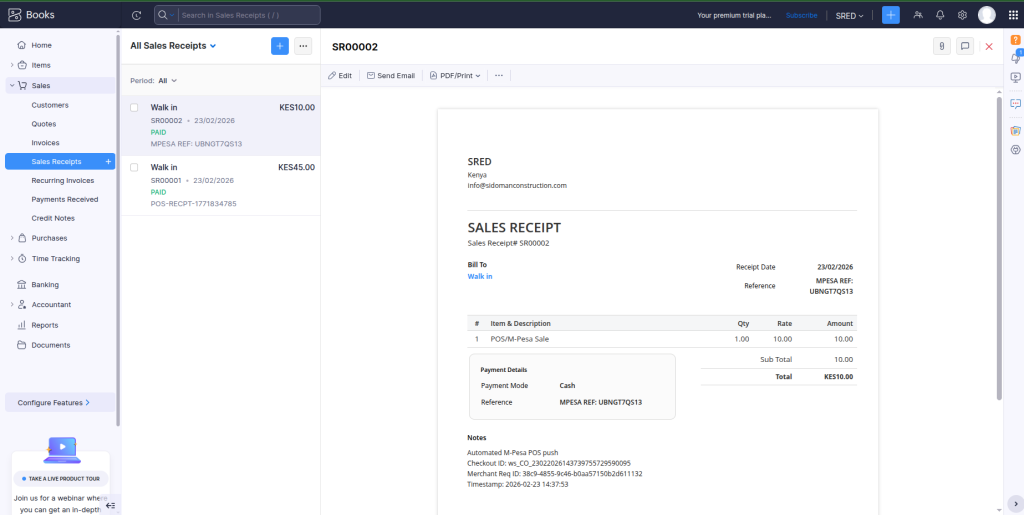Open the apps grid launcher icon
The image size is (1024, 515).
(x=1013, y=15)
